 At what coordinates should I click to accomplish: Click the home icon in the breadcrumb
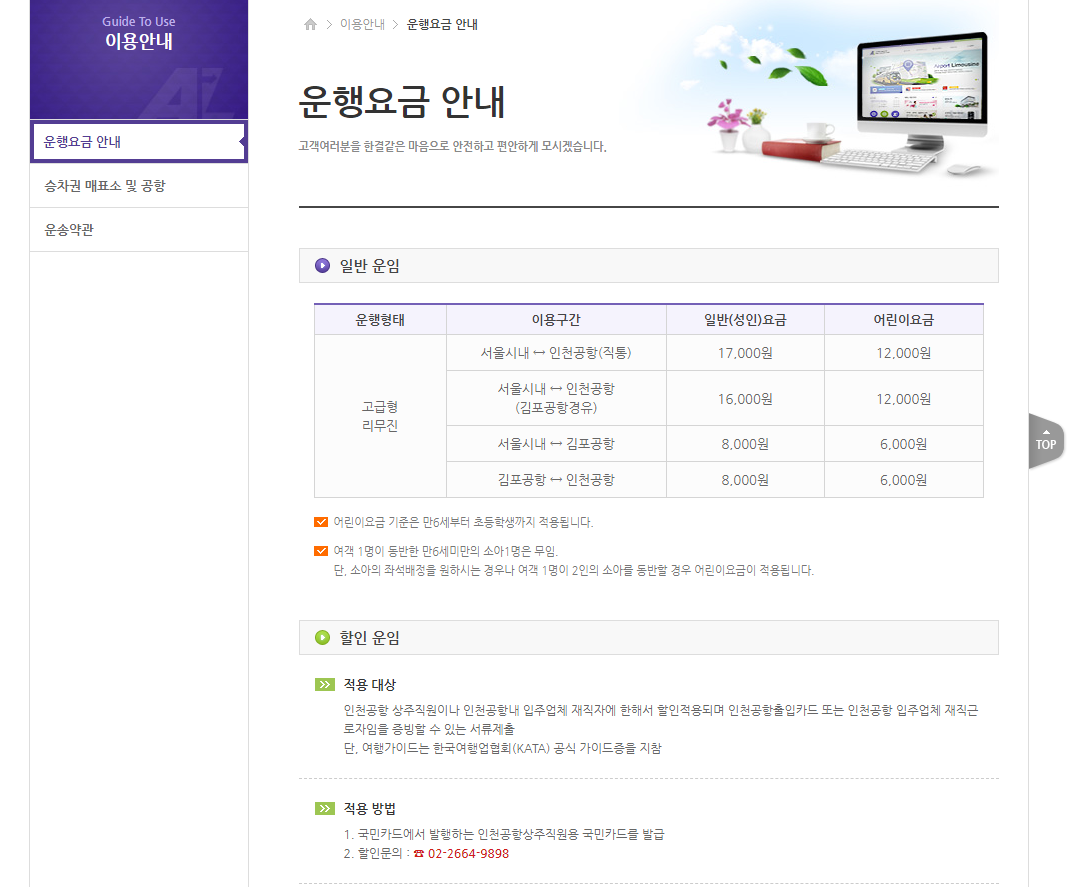310,23
